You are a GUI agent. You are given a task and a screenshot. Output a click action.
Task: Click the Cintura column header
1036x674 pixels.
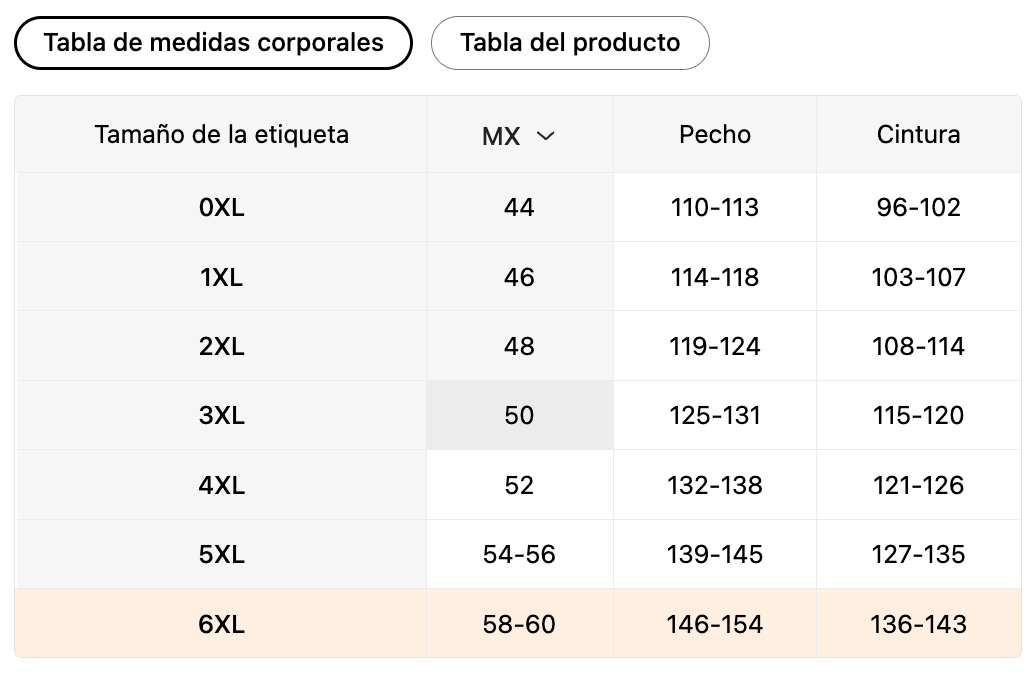coord(918,134)
